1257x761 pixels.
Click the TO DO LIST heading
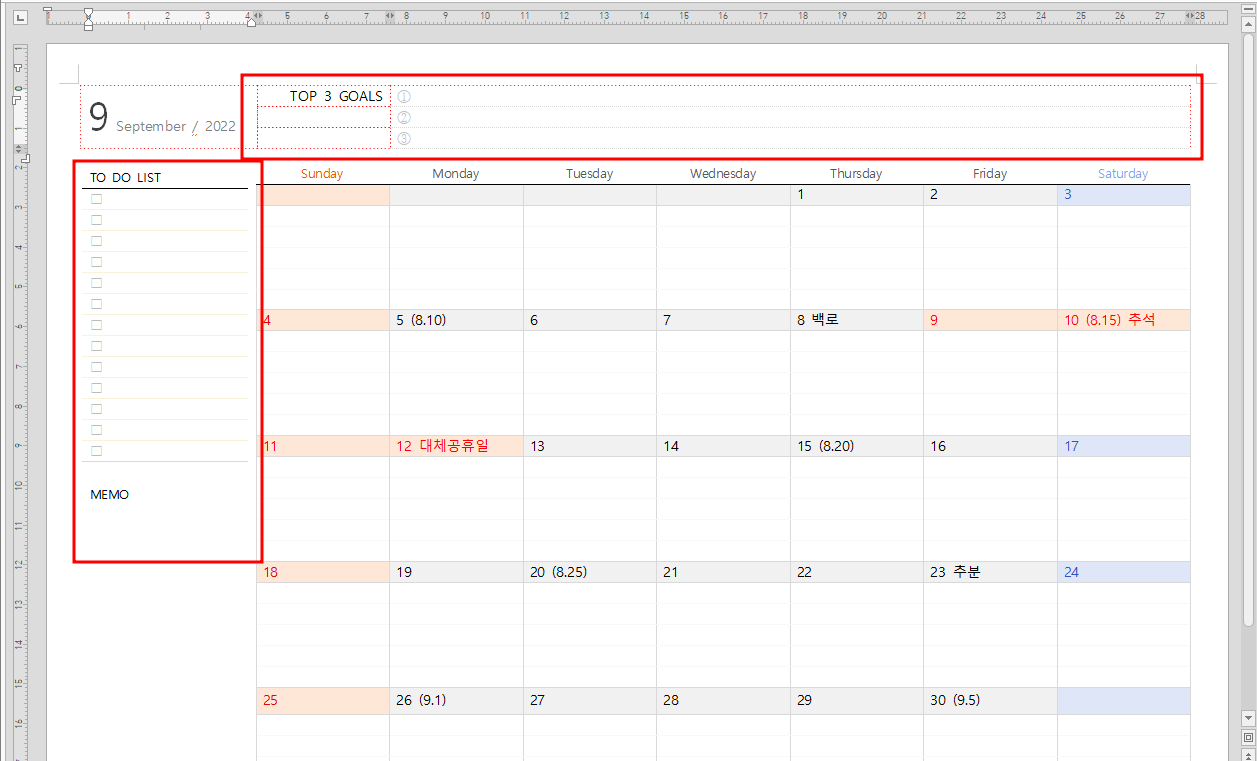coord(126,178)
